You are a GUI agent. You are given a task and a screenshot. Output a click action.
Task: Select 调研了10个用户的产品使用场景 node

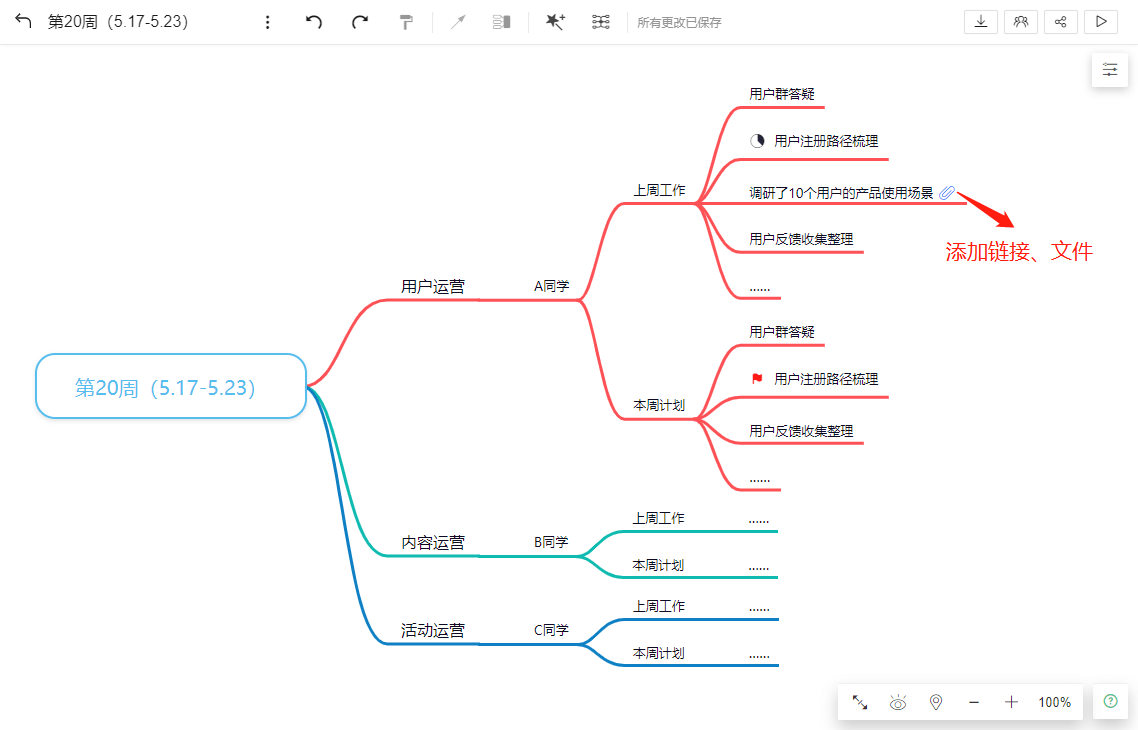(841, 193)
